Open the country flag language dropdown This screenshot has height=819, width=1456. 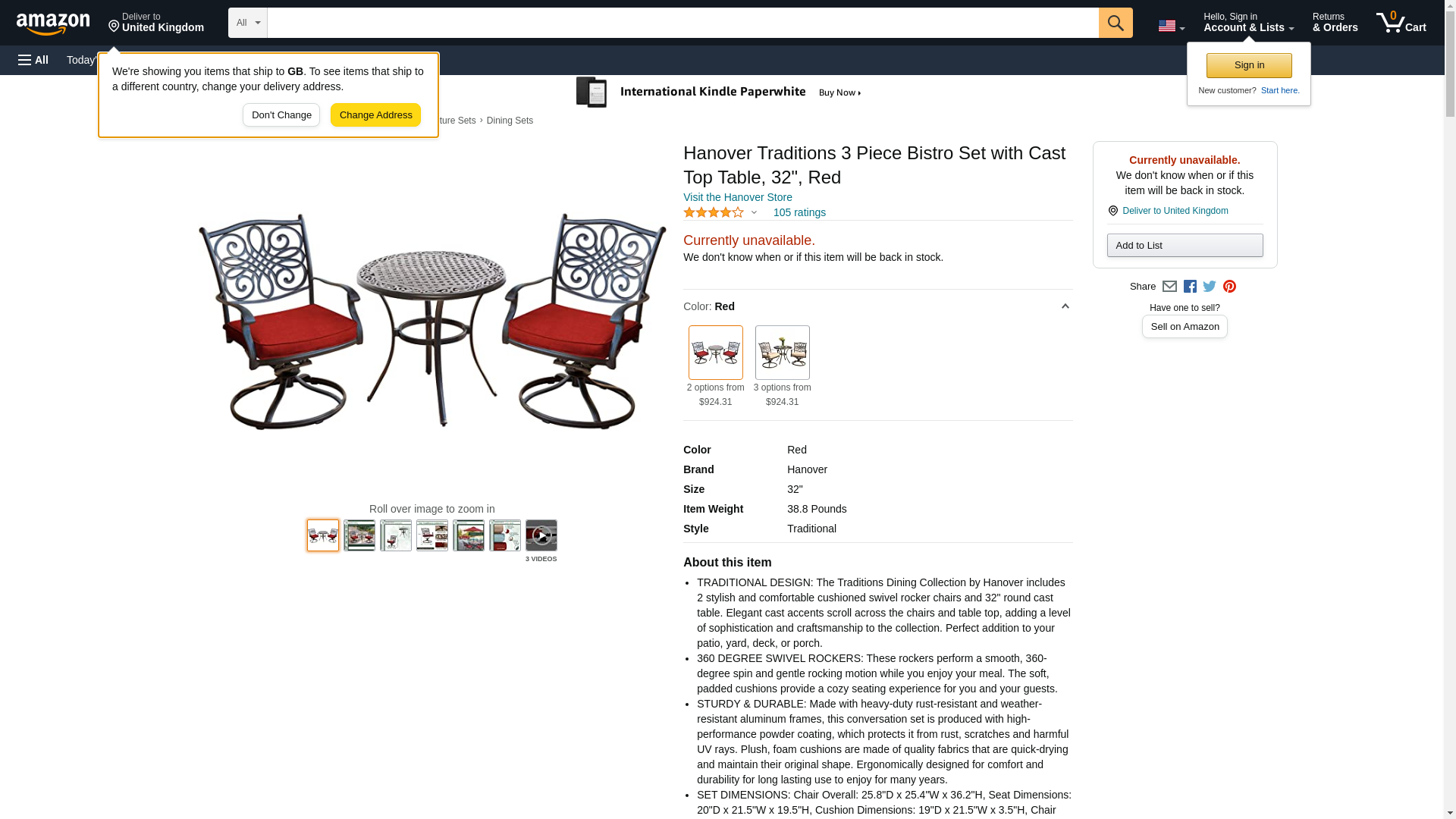(x=1171, y=26)
